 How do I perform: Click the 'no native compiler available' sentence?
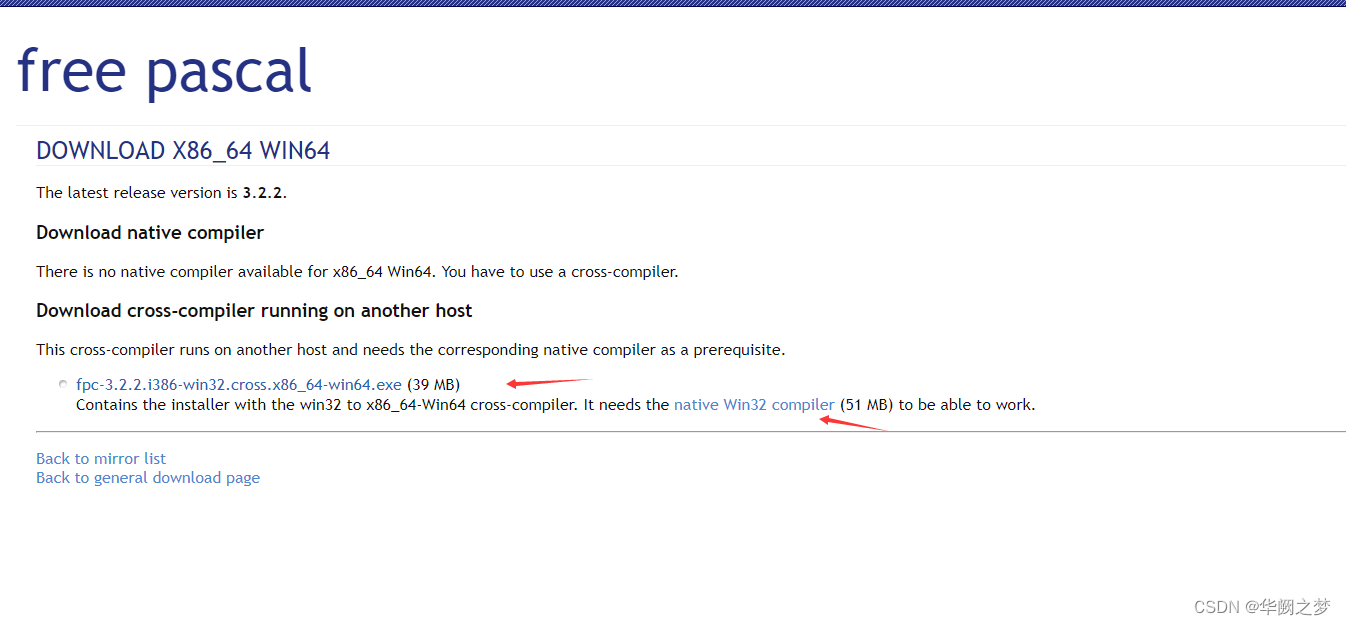357,271
